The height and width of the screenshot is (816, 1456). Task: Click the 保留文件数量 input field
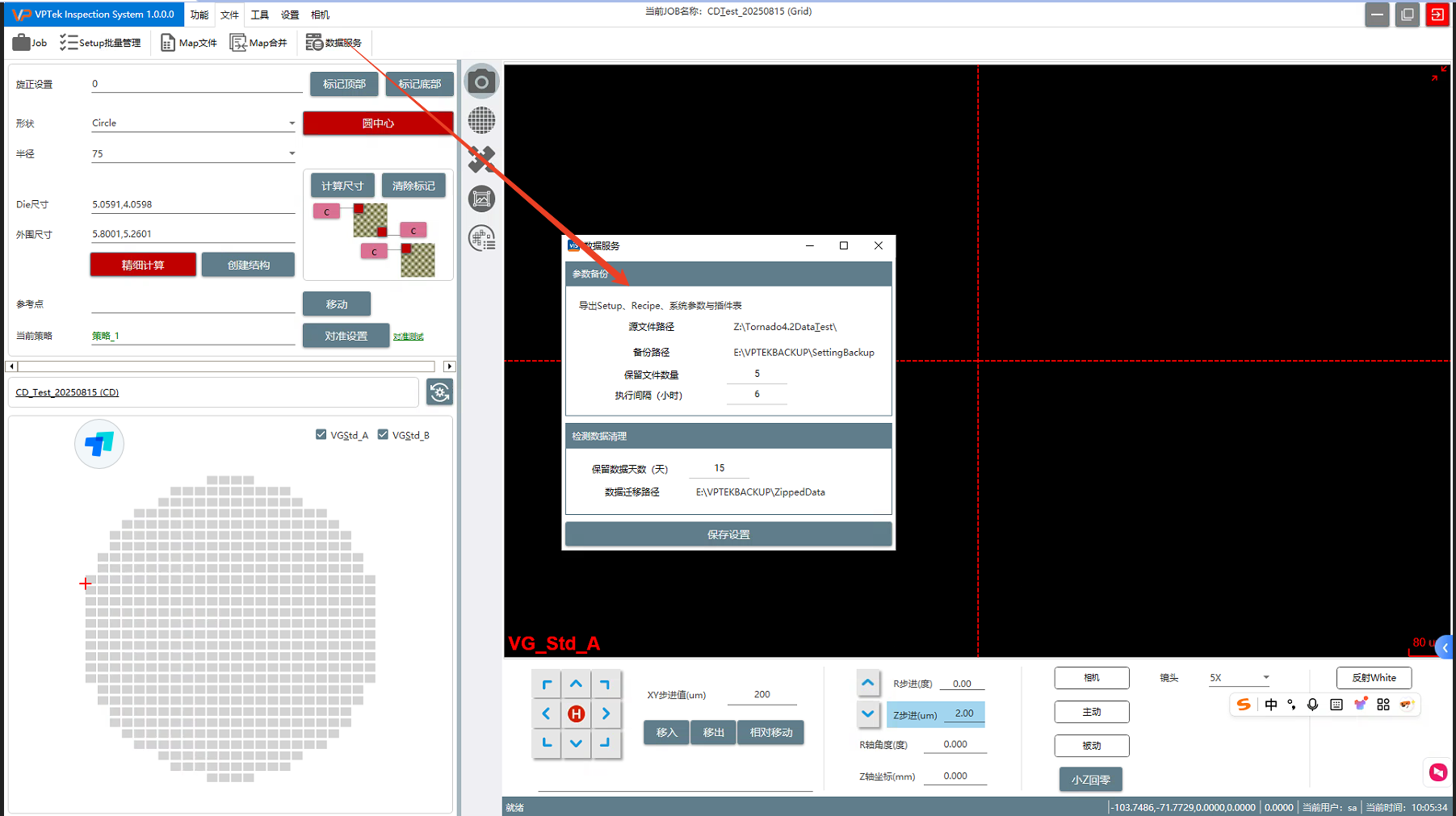[x=757, y=374]
